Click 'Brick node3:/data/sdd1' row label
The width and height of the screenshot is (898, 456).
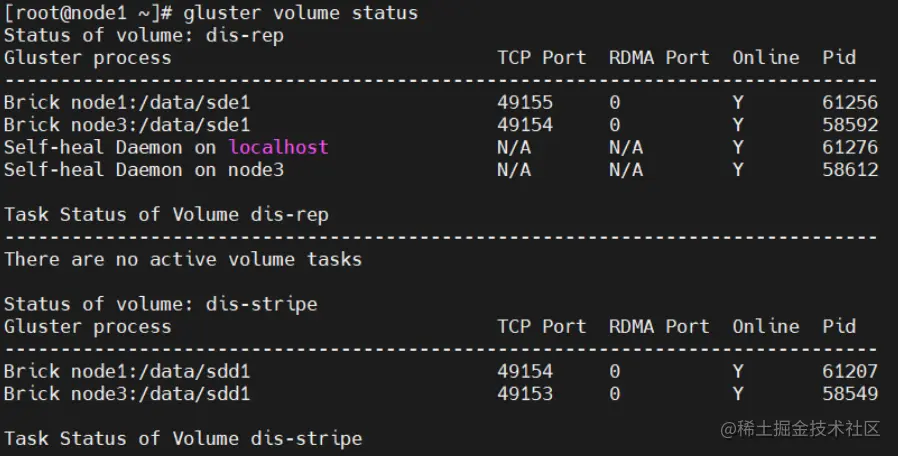pyautogui.click(x=127, y=394)
